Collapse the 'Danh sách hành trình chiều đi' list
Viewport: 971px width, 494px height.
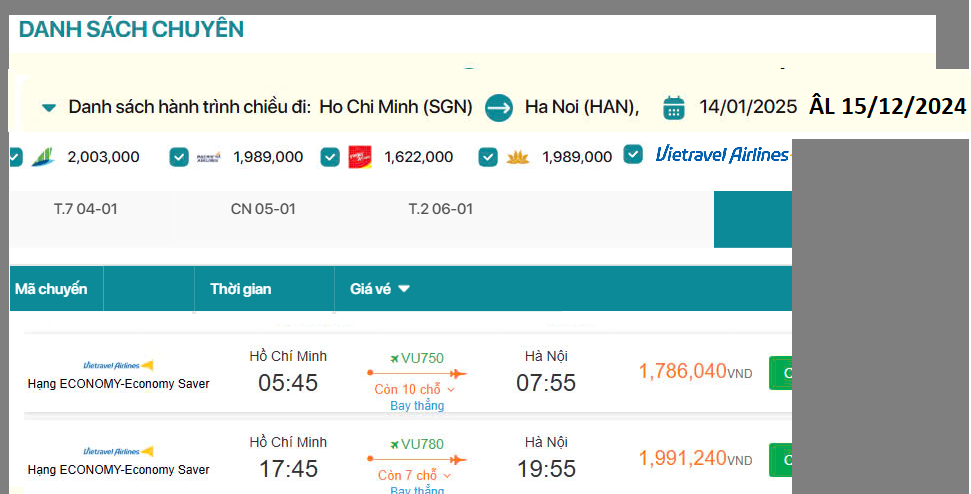coord(48,108)
